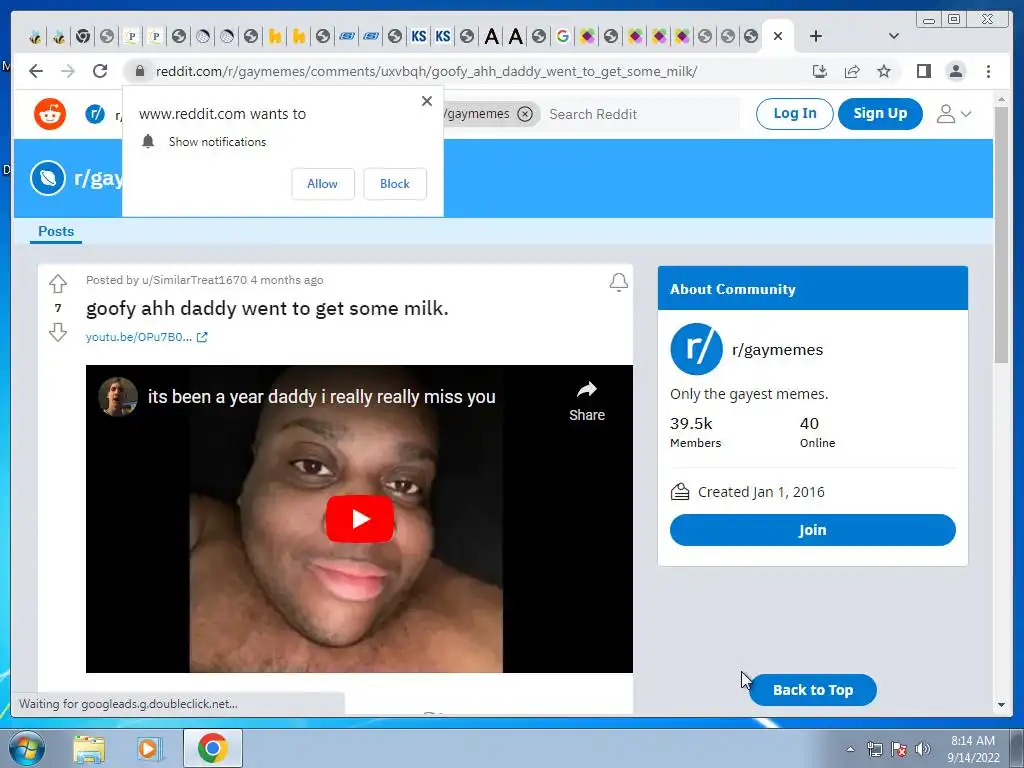Open the taskbar clock and date
Viewport: 1024px width, 768px height.
[x=973, y=749]
